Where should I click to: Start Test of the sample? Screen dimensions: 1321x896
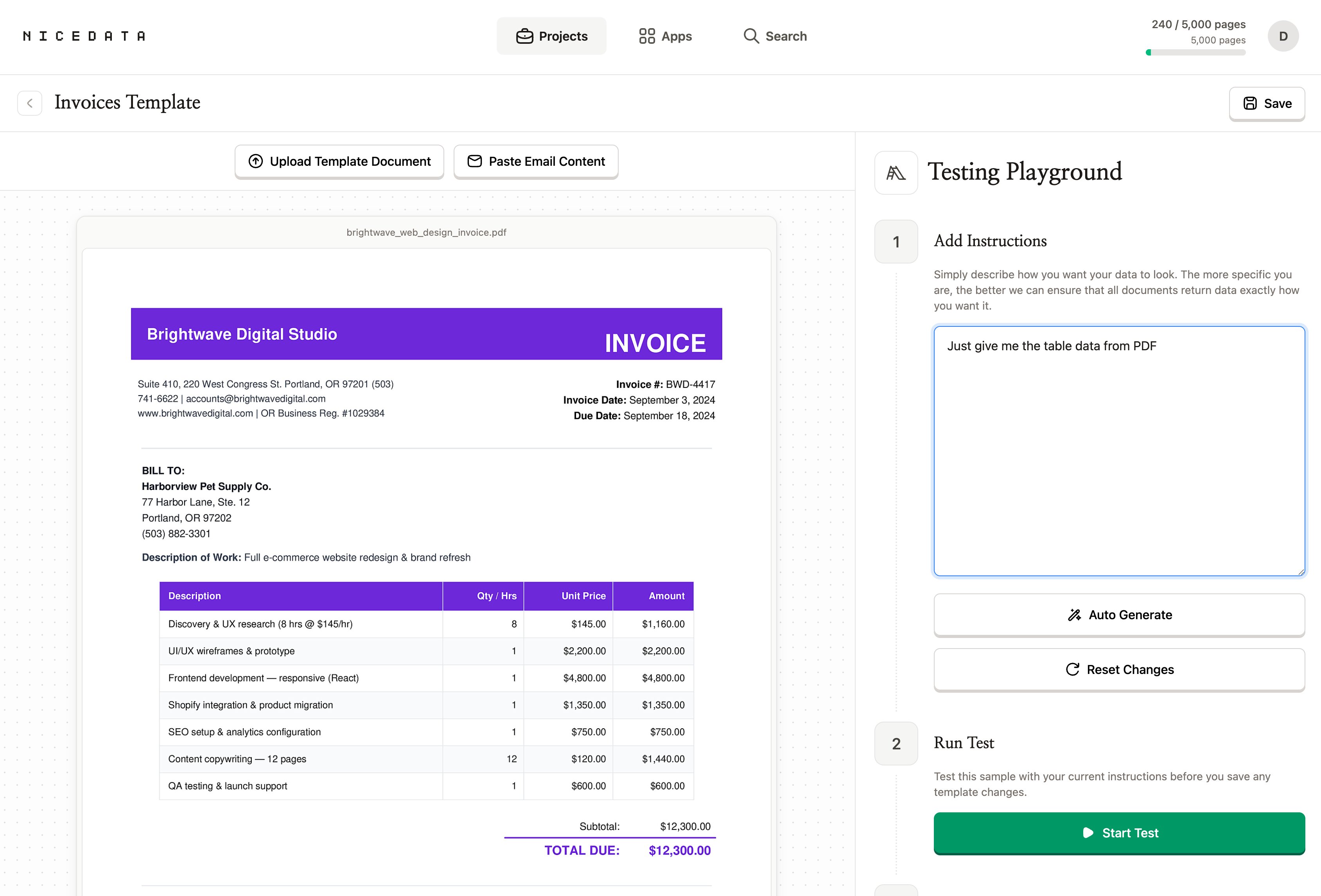click(1119, 833)
